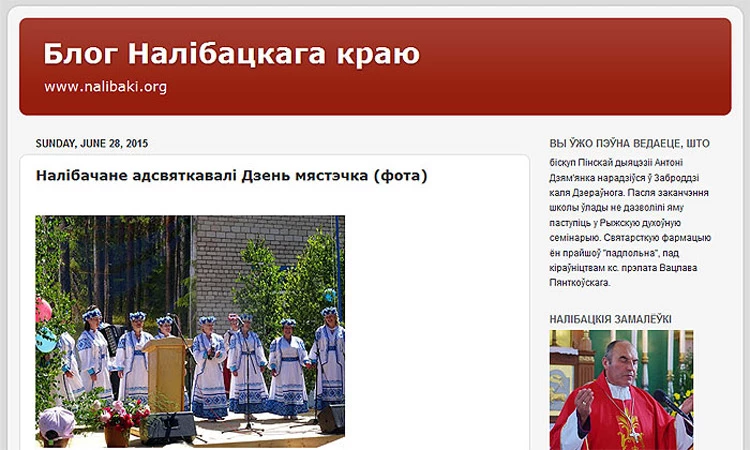This screenshot has height=450, width=750.
Task: Click the wooden podium in the choir photo
Action: (165, 372)
